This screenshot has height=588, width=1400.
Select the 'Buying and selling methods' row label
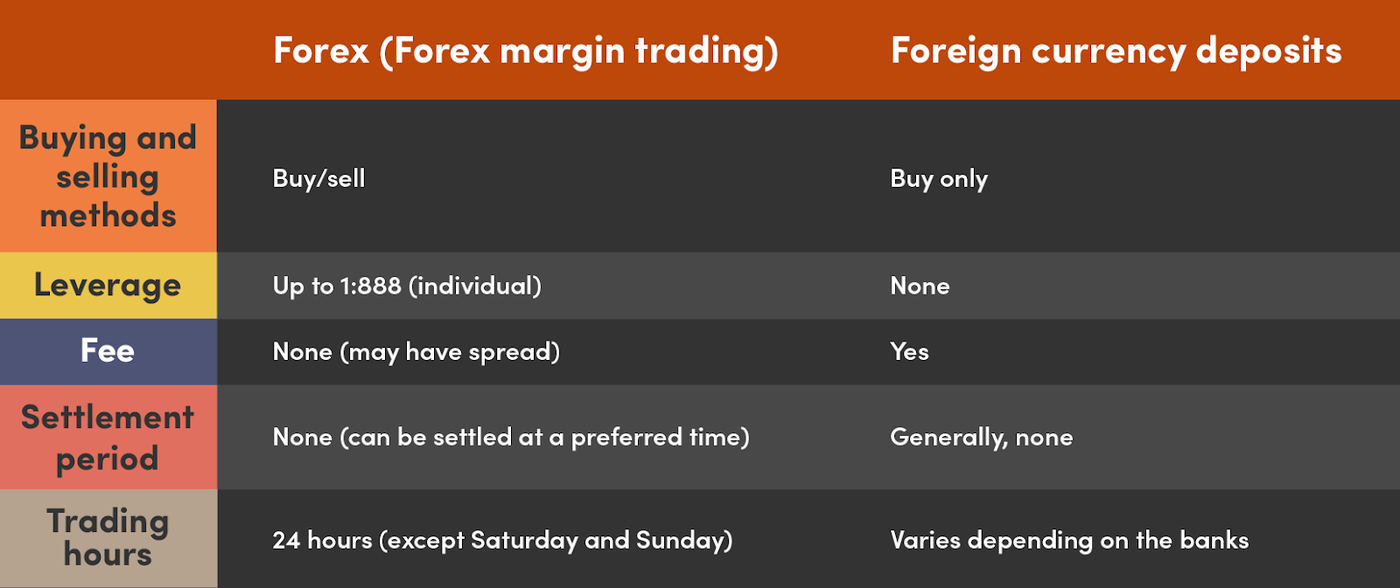(108, 176)
